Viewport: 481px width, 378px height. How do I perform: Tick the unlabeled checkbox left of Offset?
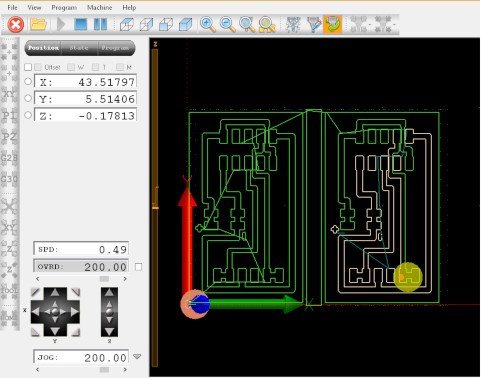tap(28, 67)
